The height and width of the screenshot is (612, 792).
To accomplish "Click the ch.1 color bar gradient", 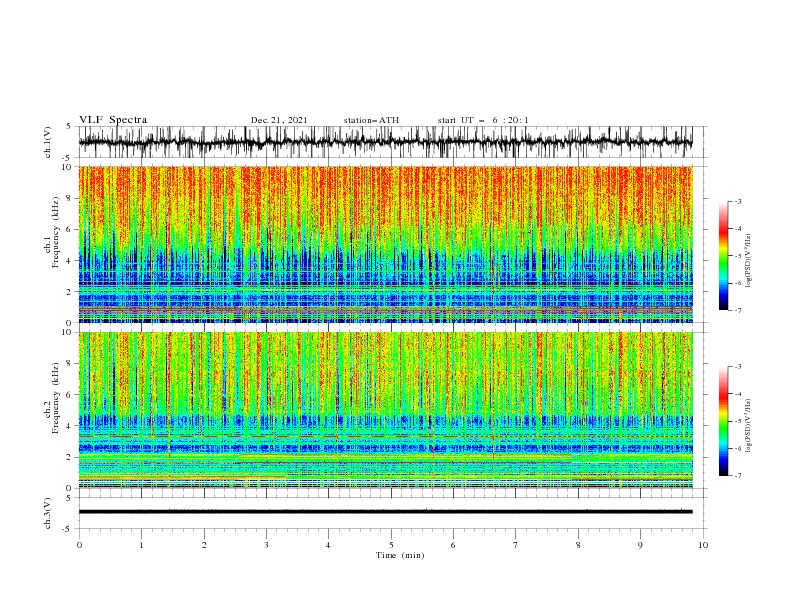I will pyautogui.click(x=723, y=256).
